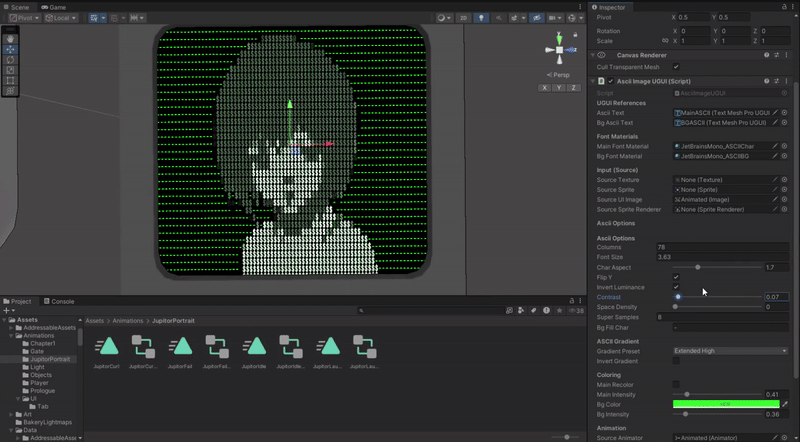800x442 pixels.
Task: Switch to the Scene tab
Action: click(x=17, y=7)
